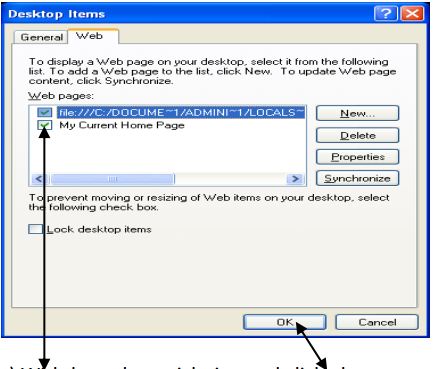433x369 pixels.
Task: Click the Delete button
Action: point(357,135)
